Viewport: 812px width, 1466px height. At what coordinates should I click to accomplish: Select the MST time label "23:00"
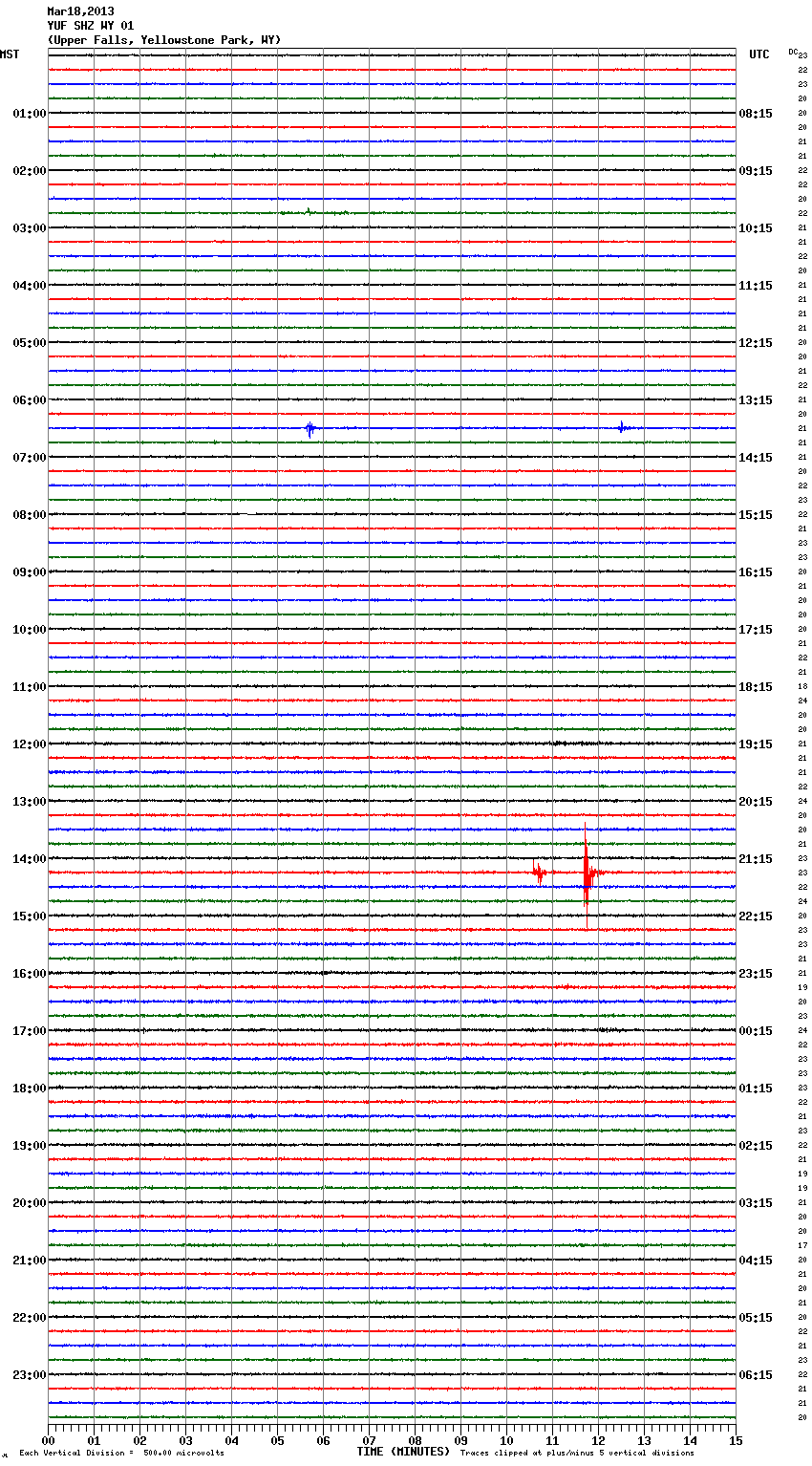click(x=30, y=1375)
